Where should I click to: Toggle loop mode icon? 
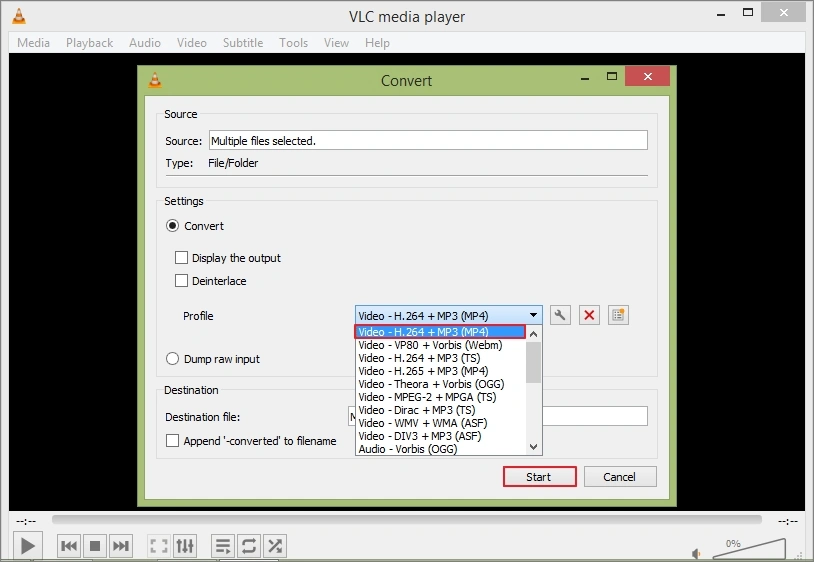(249, 546)
